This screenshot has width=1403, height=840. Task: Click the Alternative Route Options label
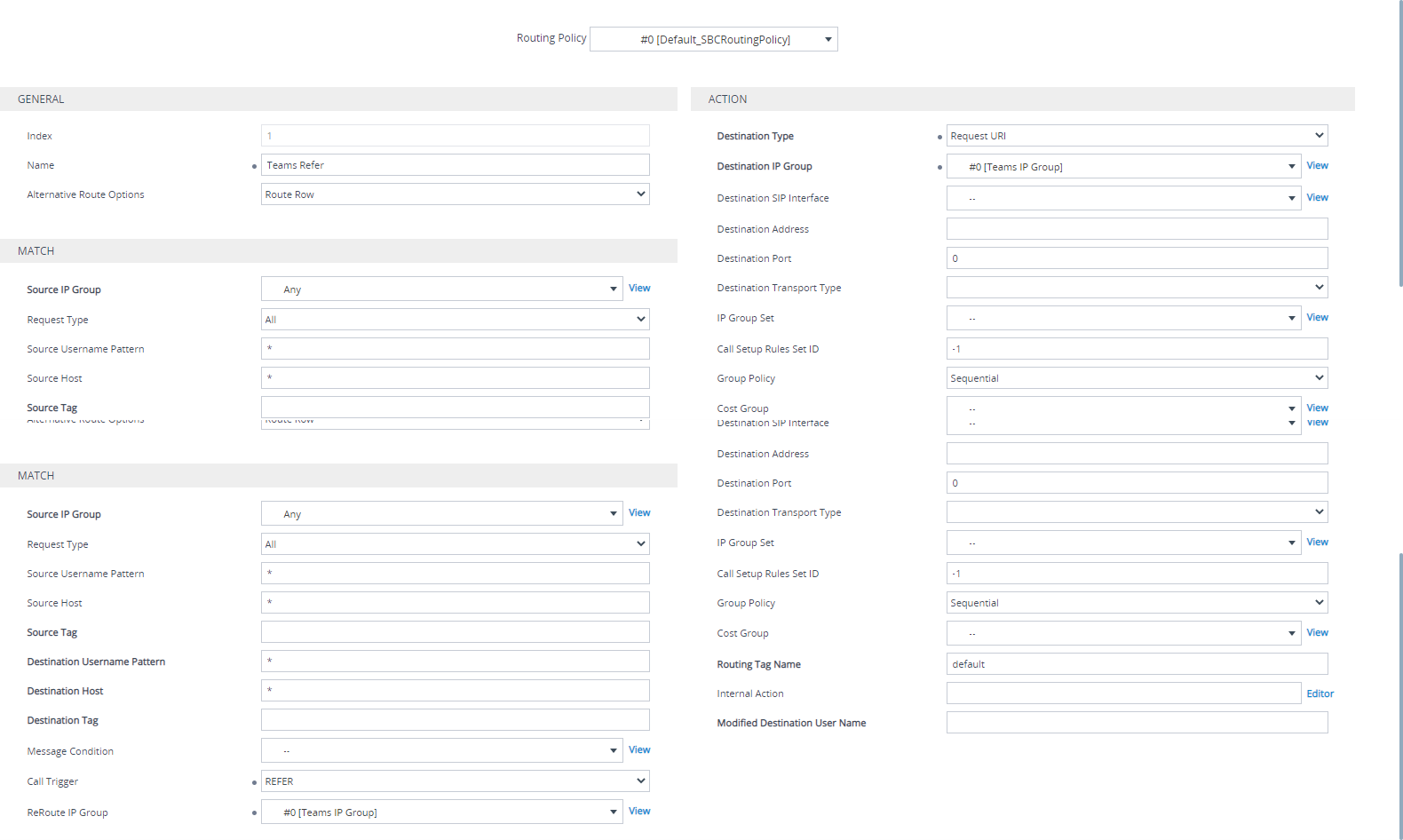click(85, 194)
